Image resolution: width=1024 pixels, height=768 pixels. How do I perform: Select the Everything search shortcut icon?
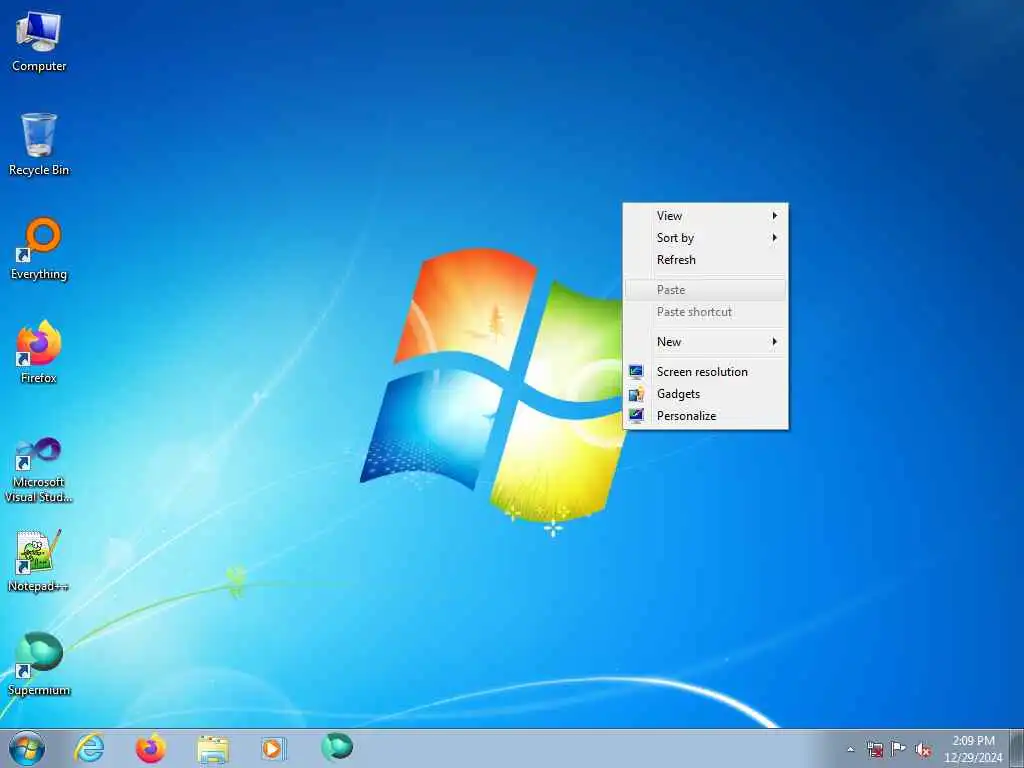[39, 249]
